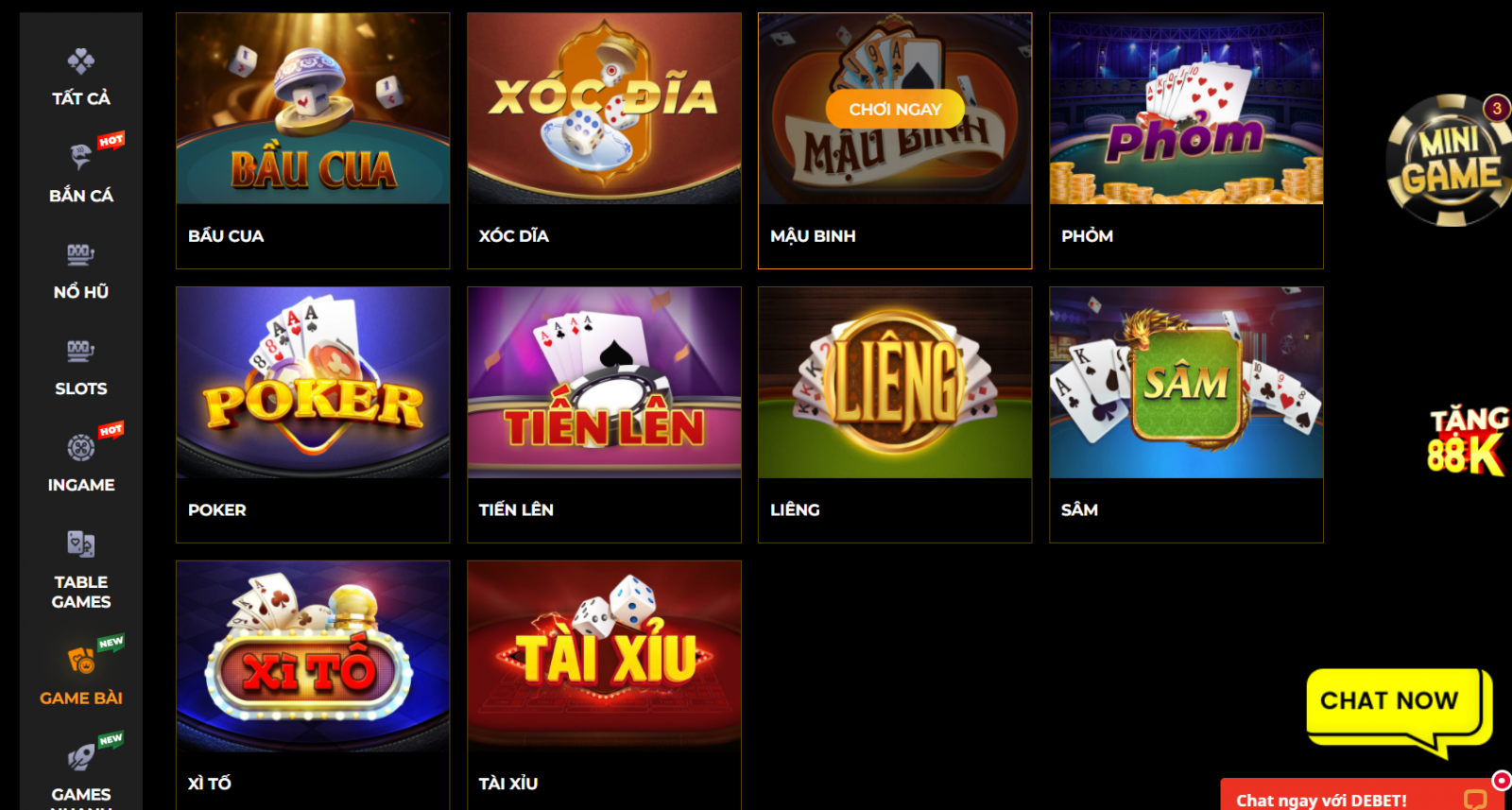This screenshot has height=810, width=1512.
Task: Click the Game Bài cards icon
Action: [81, 660]
